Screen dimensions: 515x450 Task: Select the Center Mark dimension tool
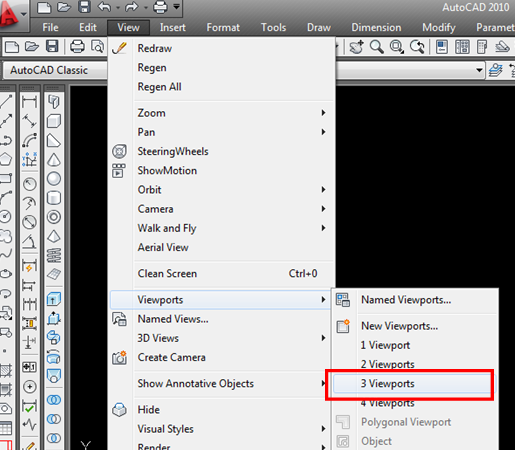click(29, 387)
